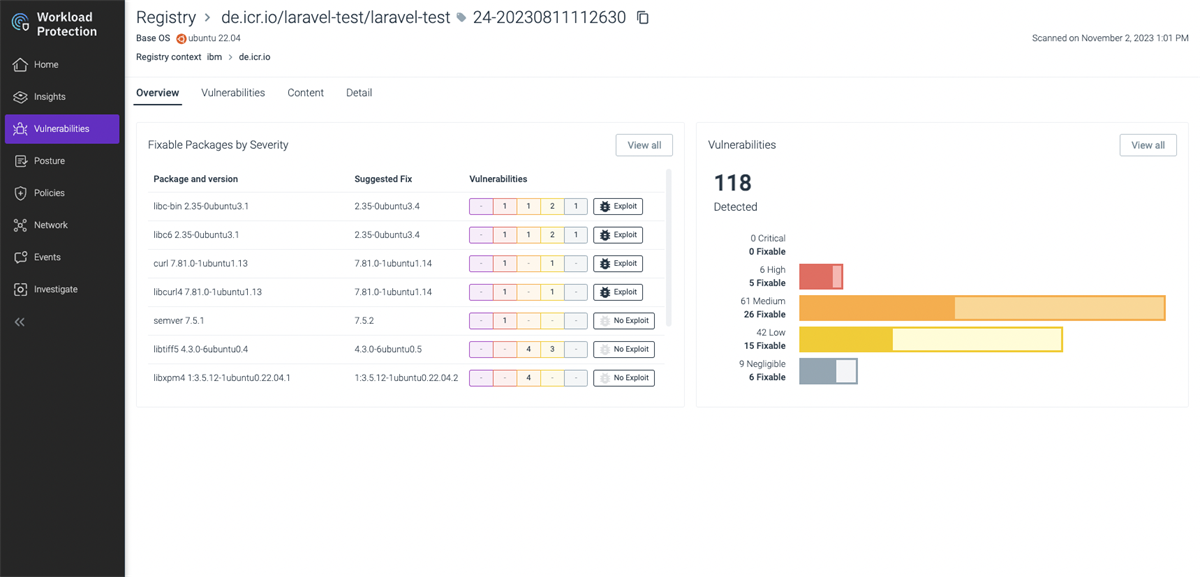Open the de.icr.io registry context link
Viewport: 1200px width, 577px height.
tap(254, 57)
